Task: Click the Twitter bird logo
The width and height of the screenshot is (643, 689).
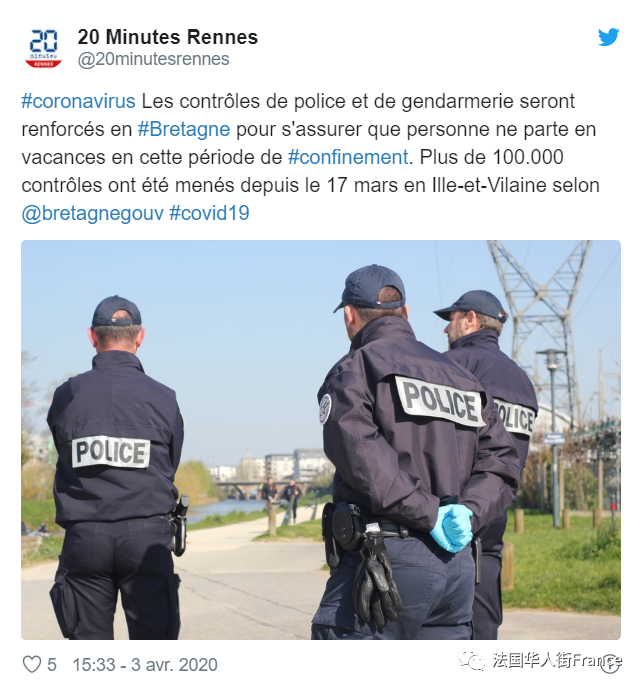Action: [609, 37]
